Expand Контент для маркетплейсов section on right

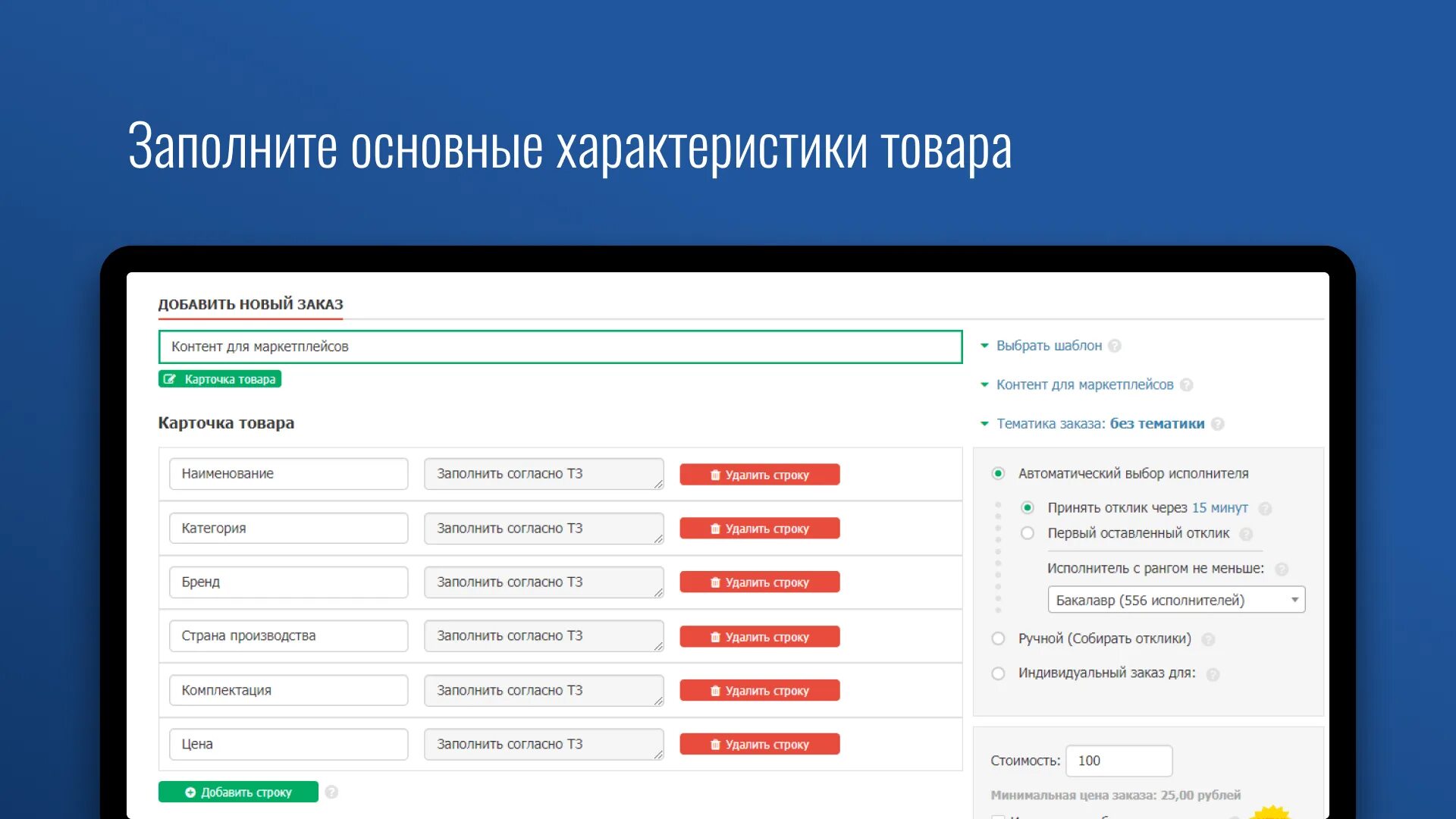tap(1084, 385)
